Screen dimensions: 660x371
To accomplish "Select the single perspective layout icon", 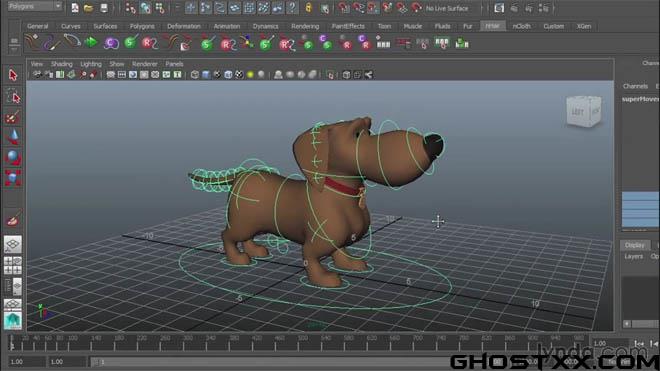I will point(13,244).
